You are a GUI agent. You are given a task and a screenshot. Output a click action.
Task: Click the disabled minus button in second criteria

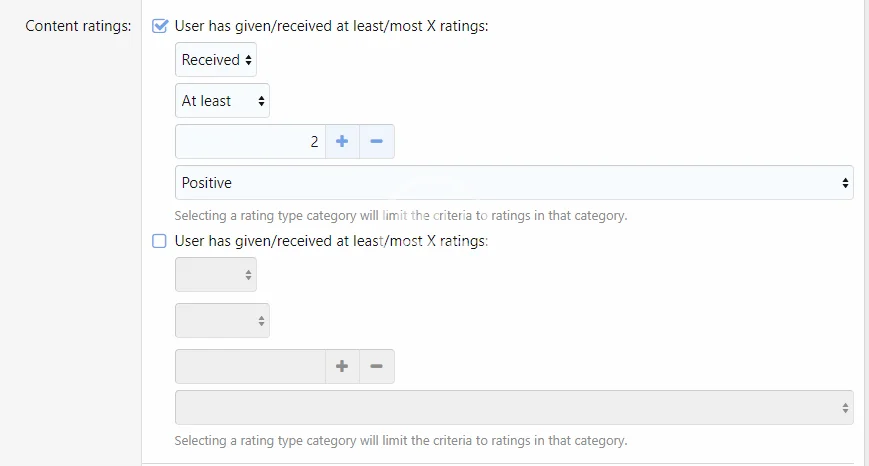pos(377,367)
